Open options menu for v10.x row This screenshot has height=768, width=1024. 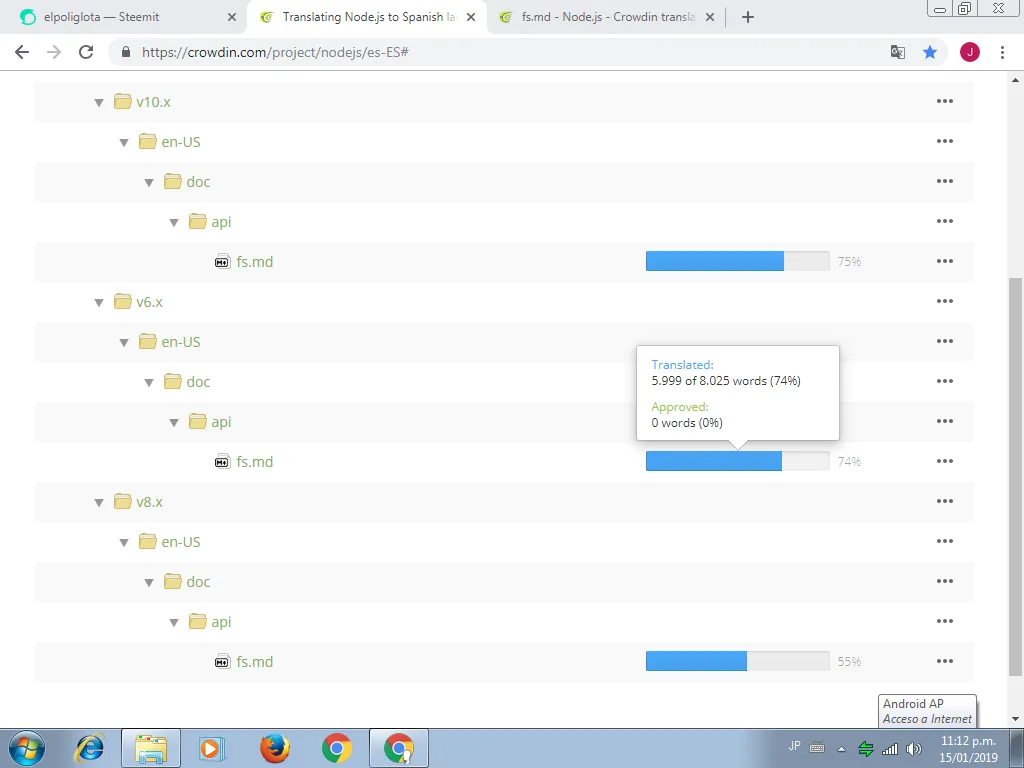click(944, 101)
